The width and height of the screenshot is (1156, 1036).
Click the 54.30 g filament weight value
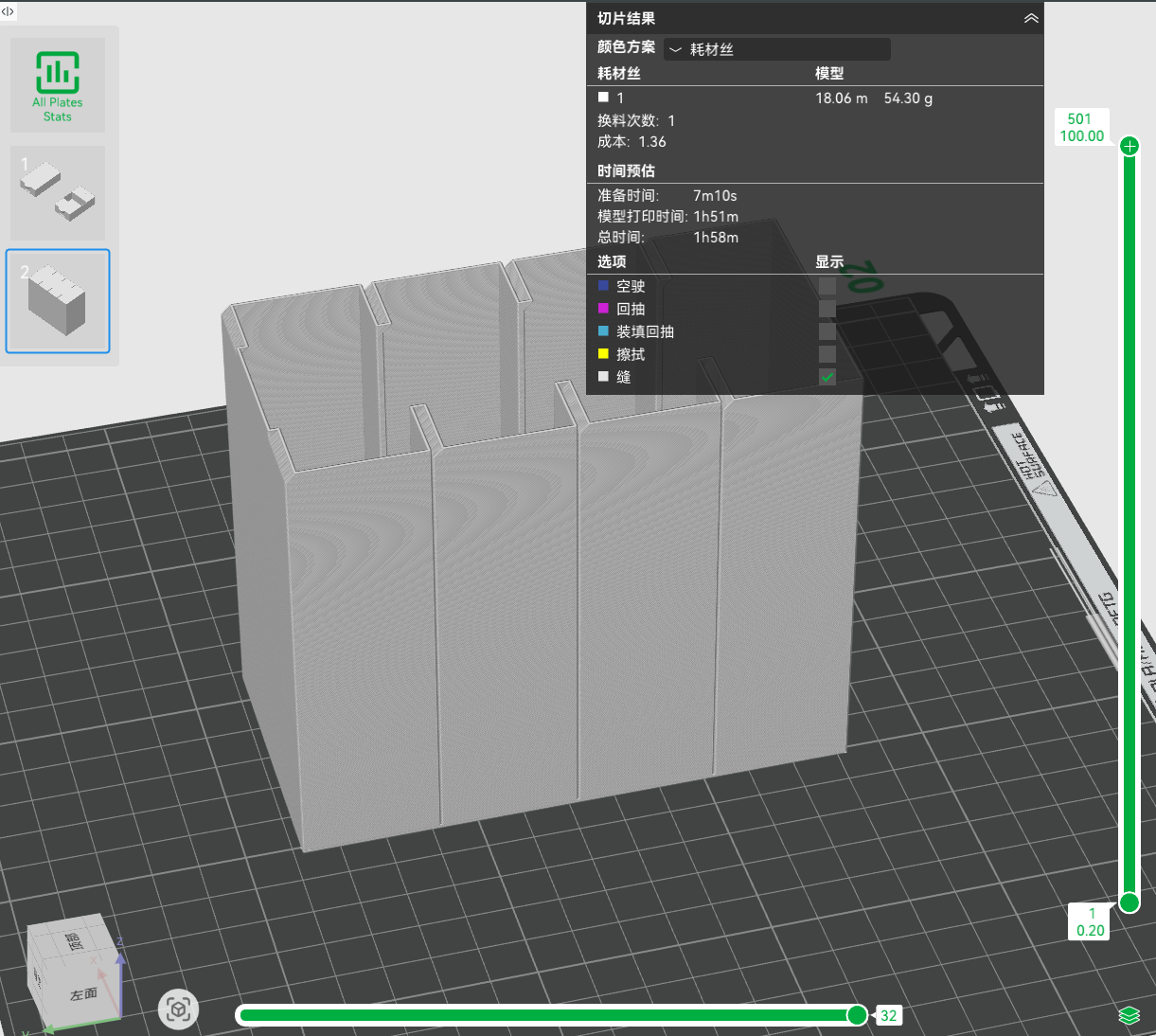pyautogui.click(x=908, y=98)
